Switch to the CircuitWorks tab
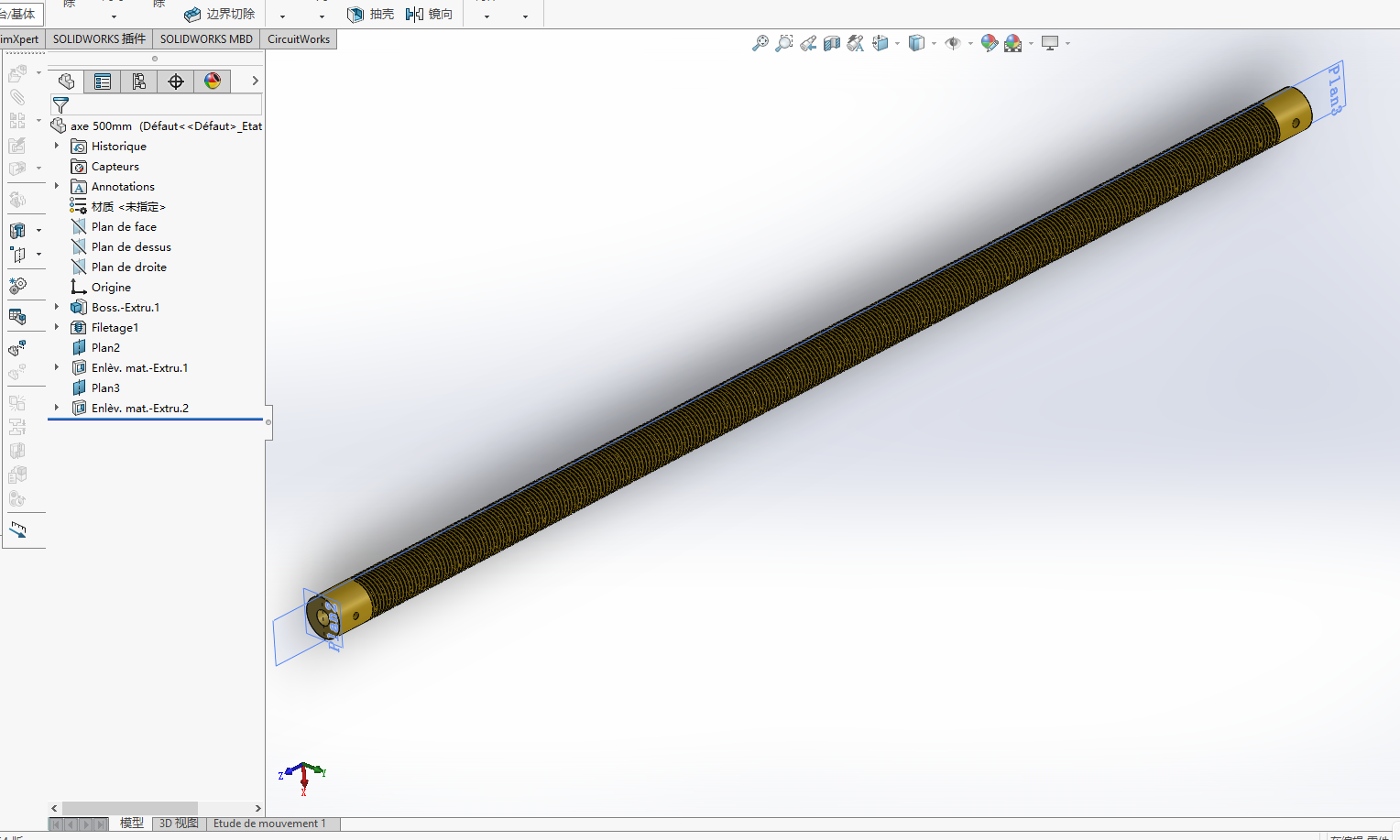1400x840 pixels. click(x=299, y=39)
